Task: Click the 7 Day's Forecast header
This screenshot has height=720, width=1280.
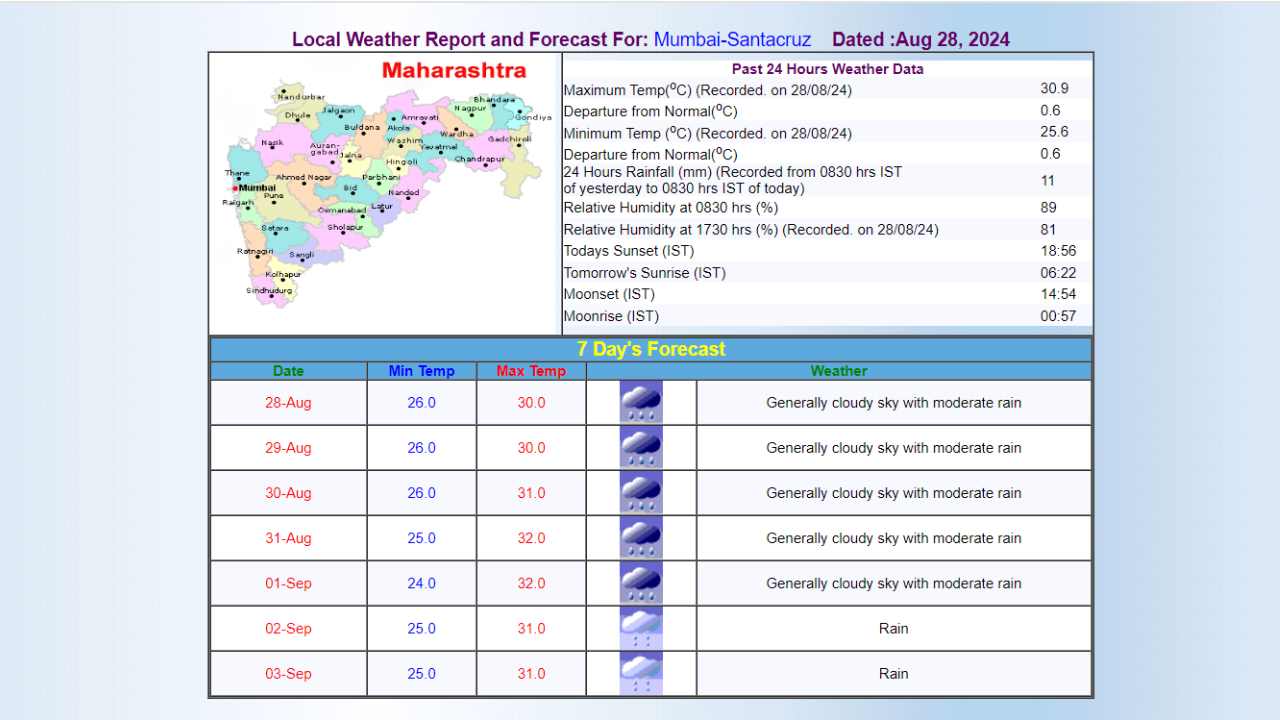Action: 651,349
